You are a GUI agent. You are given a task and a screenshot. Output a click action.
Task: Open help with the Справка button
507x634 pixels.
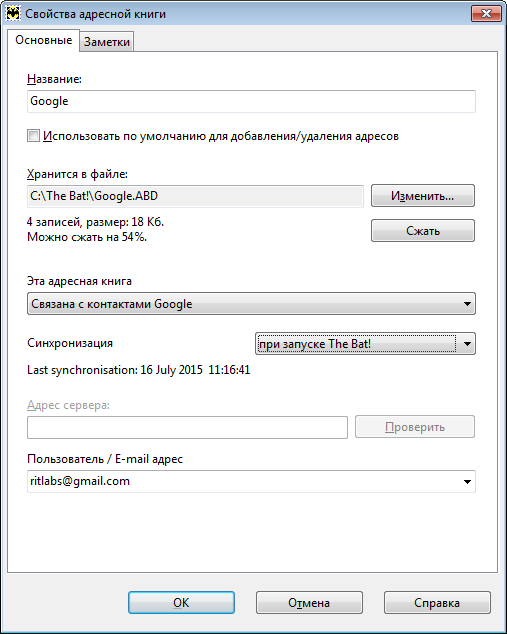[x=437, y=603]
